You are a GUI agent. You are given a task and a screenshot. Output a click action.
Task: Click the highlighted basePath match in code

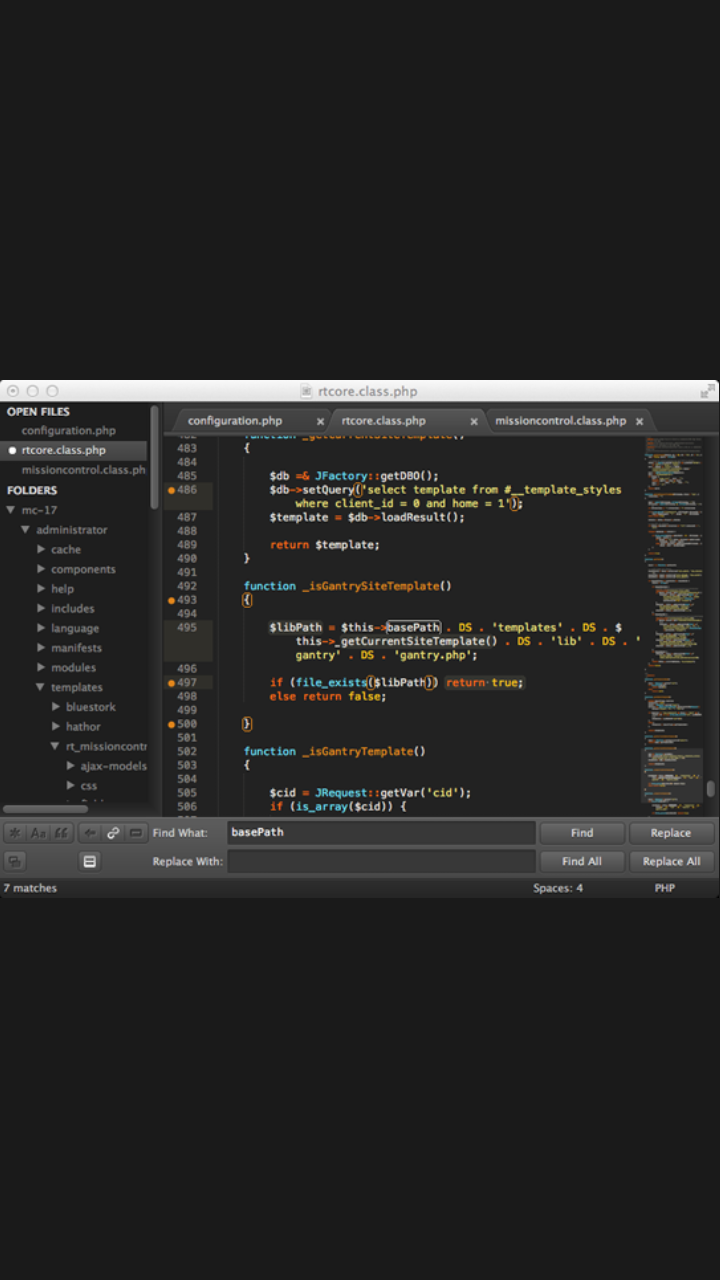413,627
